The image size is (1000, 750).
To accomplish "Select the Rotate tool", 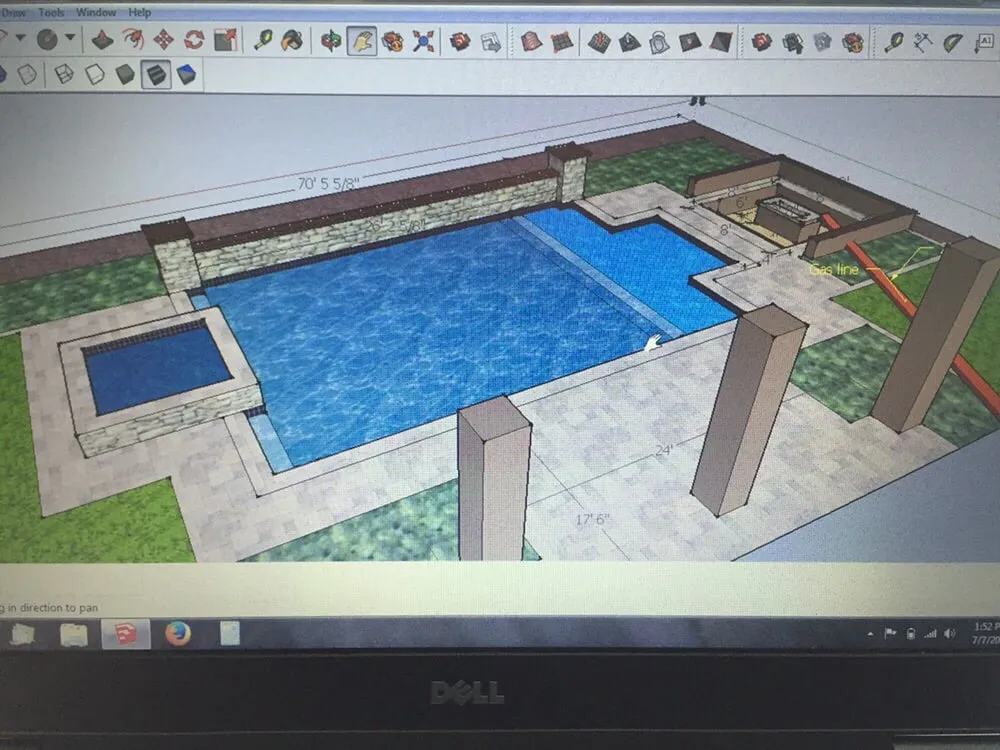I will (194, 38).
